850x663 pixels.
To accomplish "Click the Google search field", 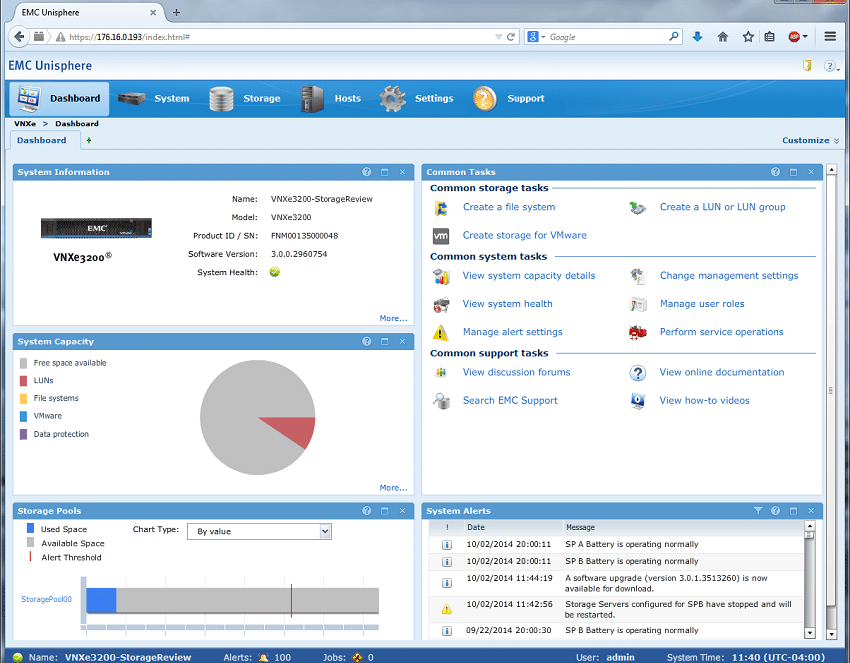I will click(607, 37).
